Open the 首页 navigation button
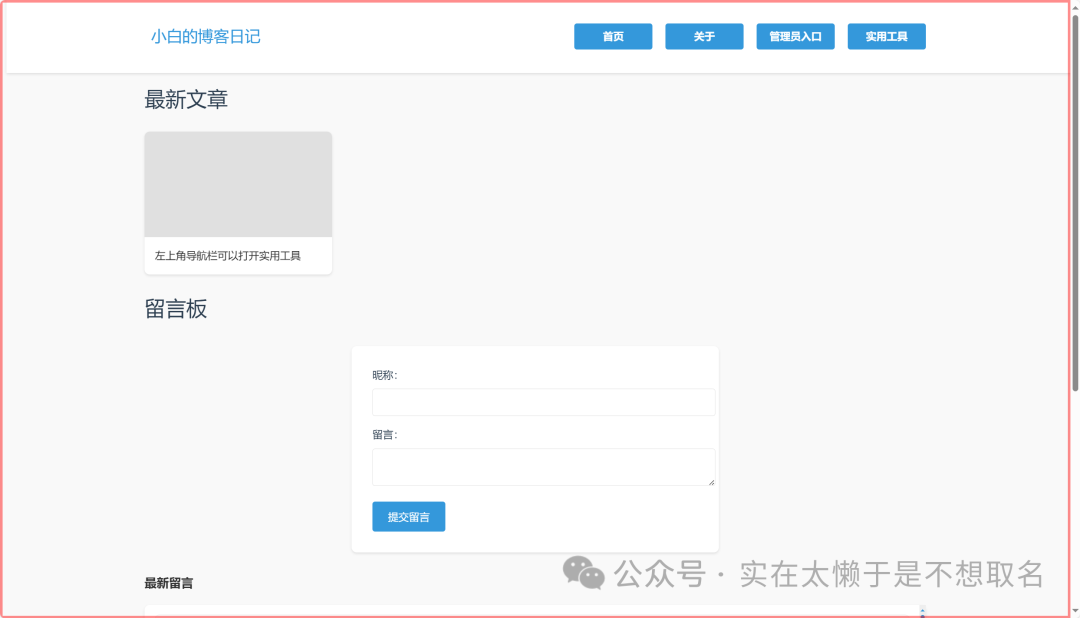This screenshot has height=618, width=1080. [x=613, y=37]
